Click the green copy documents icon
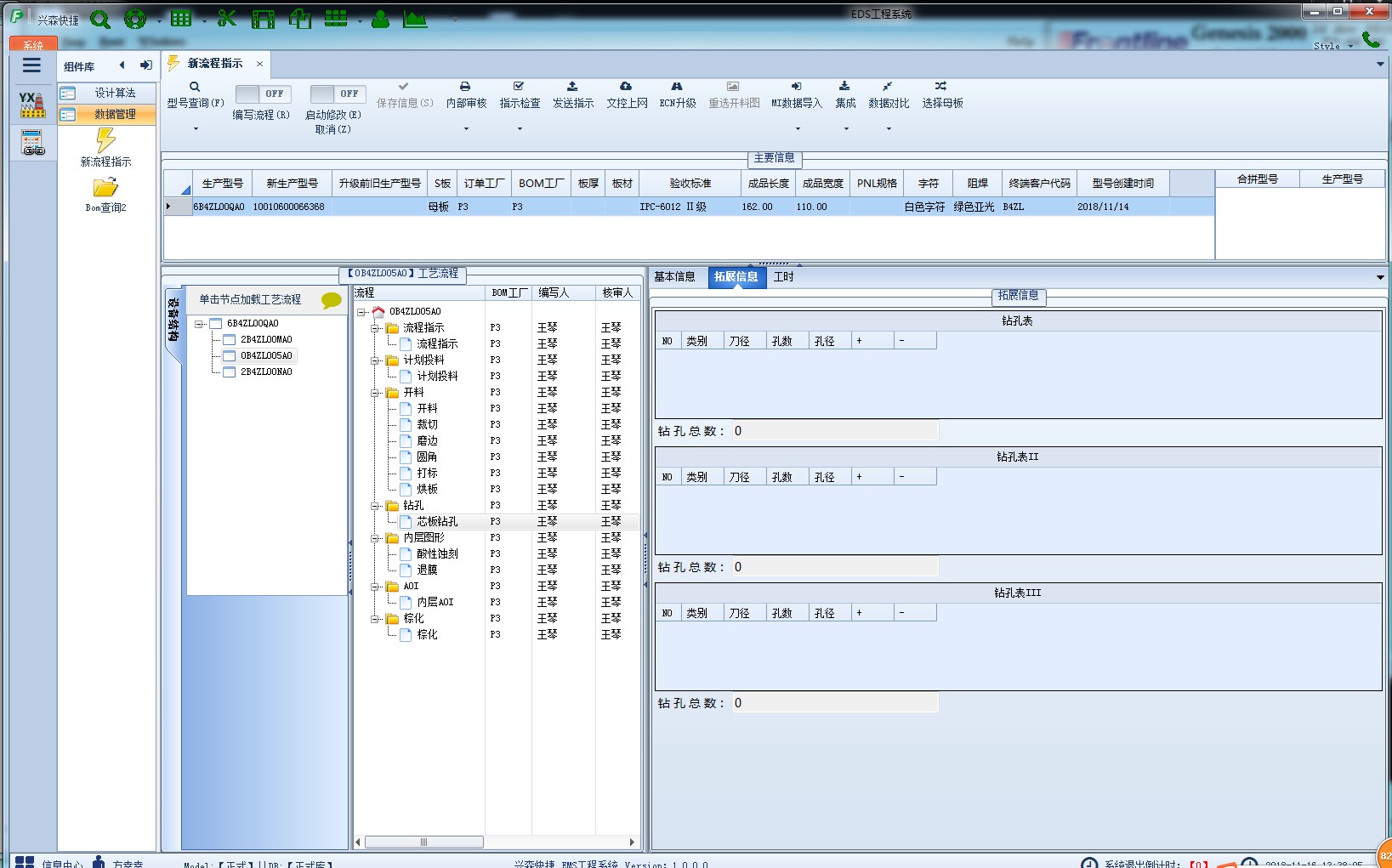 pyautogui.click(x=300, y=19)
